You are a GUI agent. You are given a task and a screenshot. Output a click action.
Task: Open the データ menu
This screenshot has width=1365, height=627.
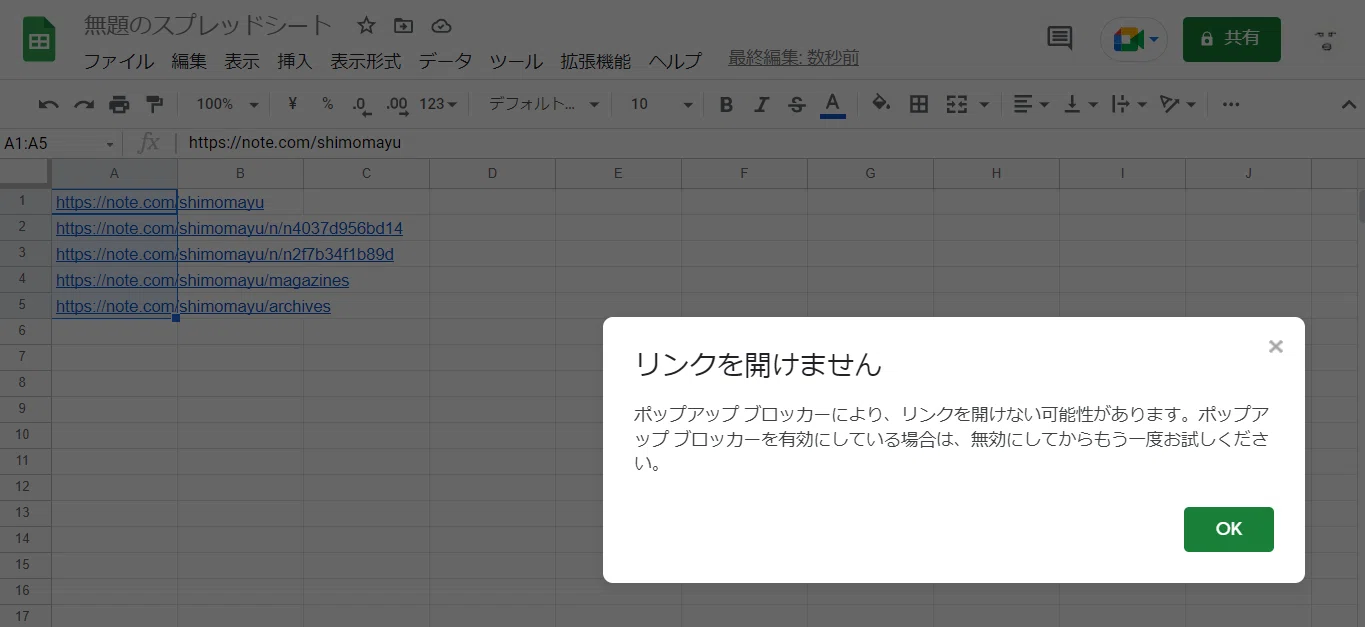click(x=445, y=61)
